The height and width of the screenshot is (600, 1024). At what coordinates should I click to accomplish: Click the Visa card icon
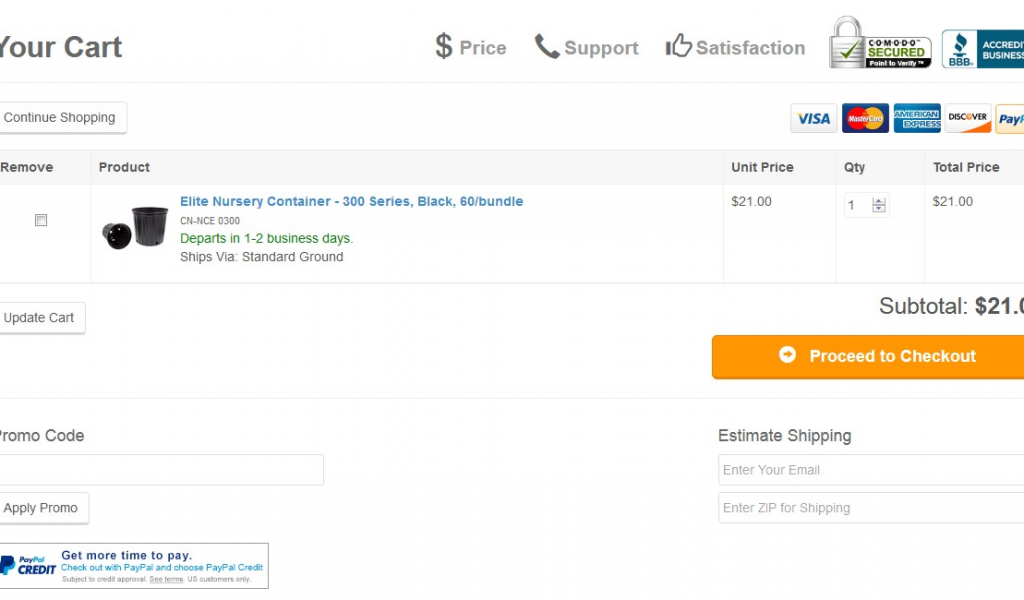click(x=814, y=118)
